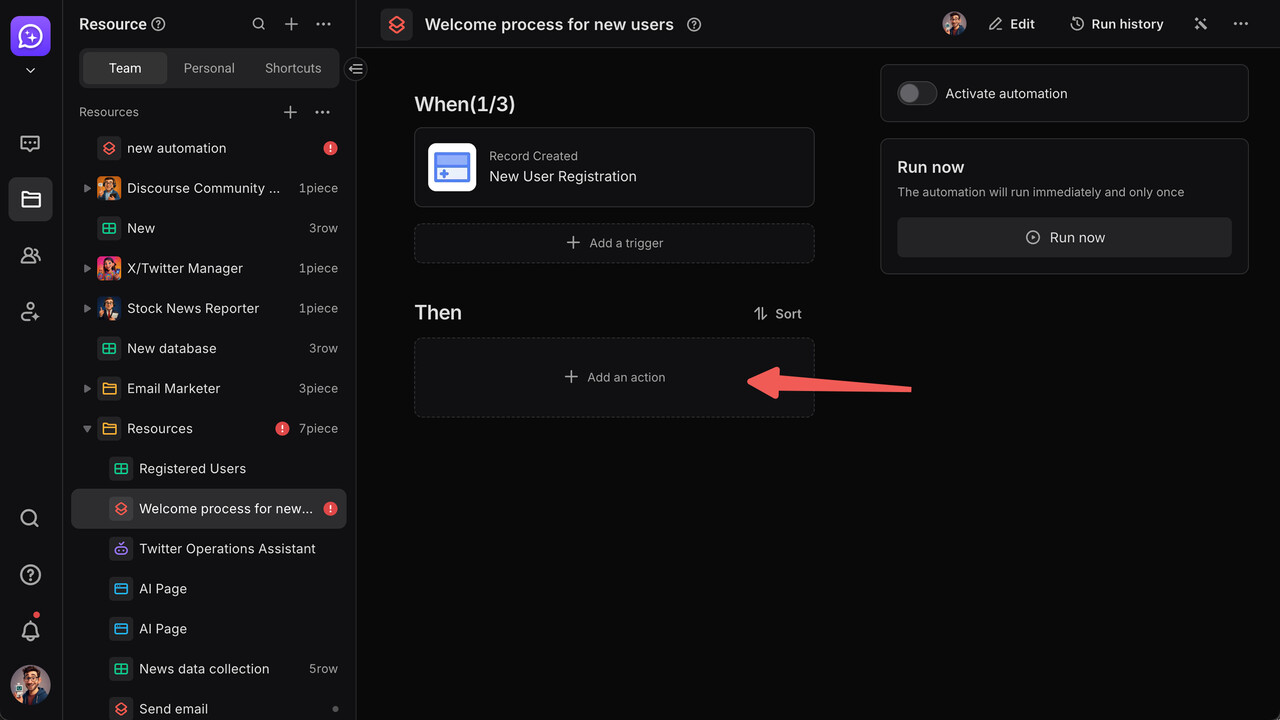Screen dimensions: 1280x720
Task: Open the chat icon in left sidebar
Action: 30,144
